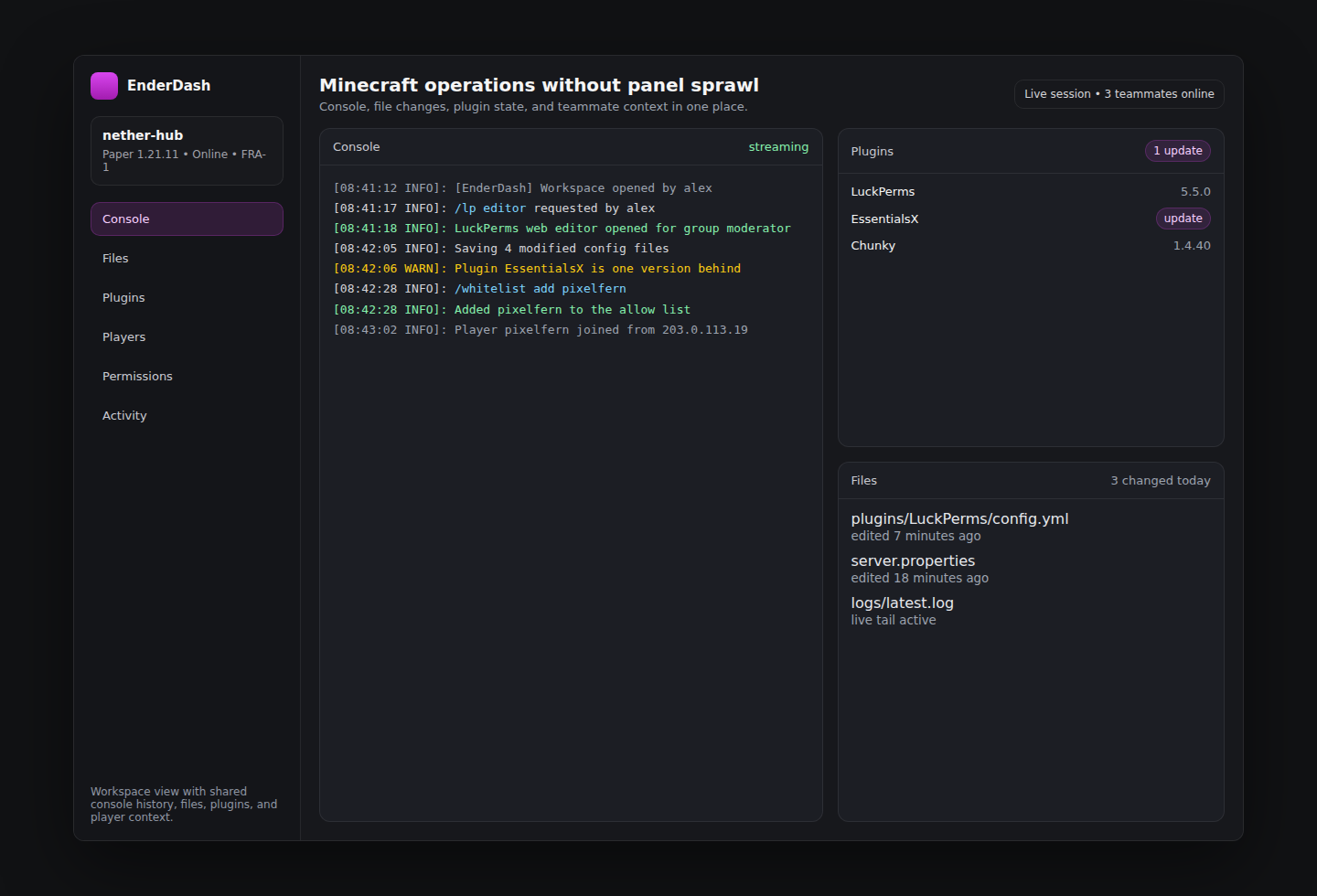The width and height of the screenshot is (1317, 896).
Task: Open plugins/LuckPerms/config.yml file
Action: (x=959, y=518)
